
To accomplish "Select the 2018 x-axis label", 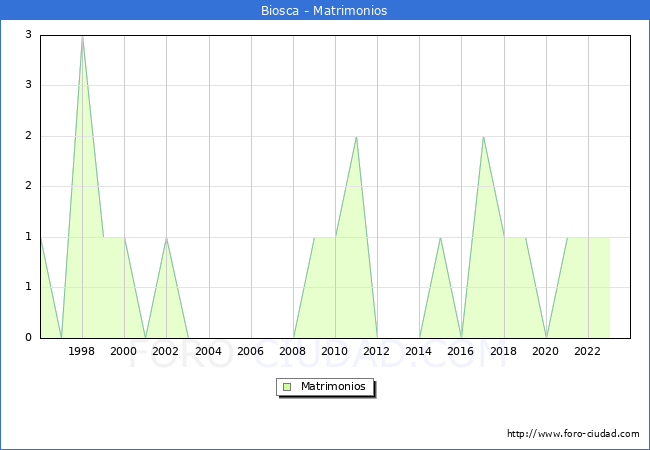I will (x=504, y=351).
